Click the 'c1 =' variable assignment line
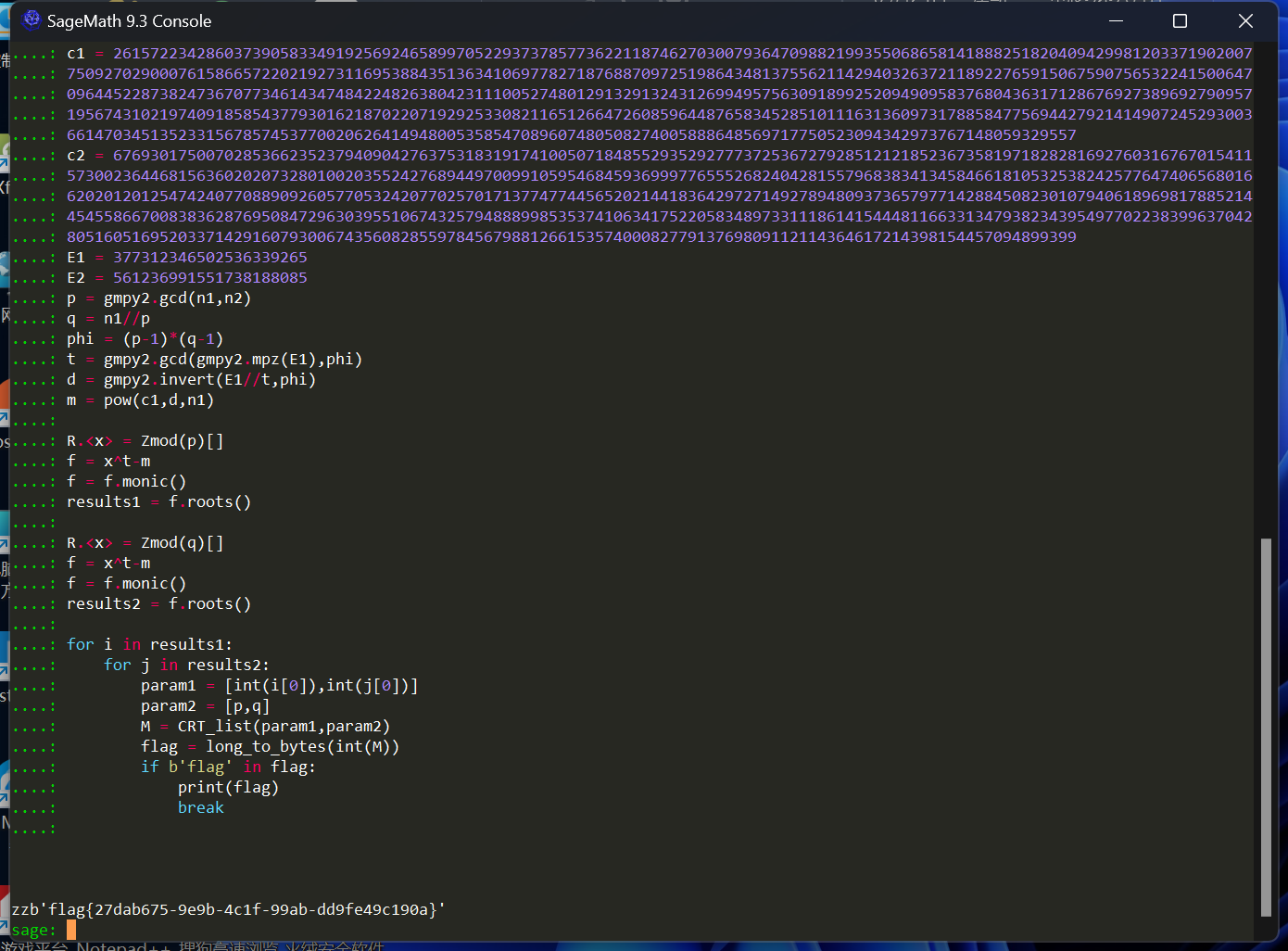Screen dimensions: 1288x951 659,53
